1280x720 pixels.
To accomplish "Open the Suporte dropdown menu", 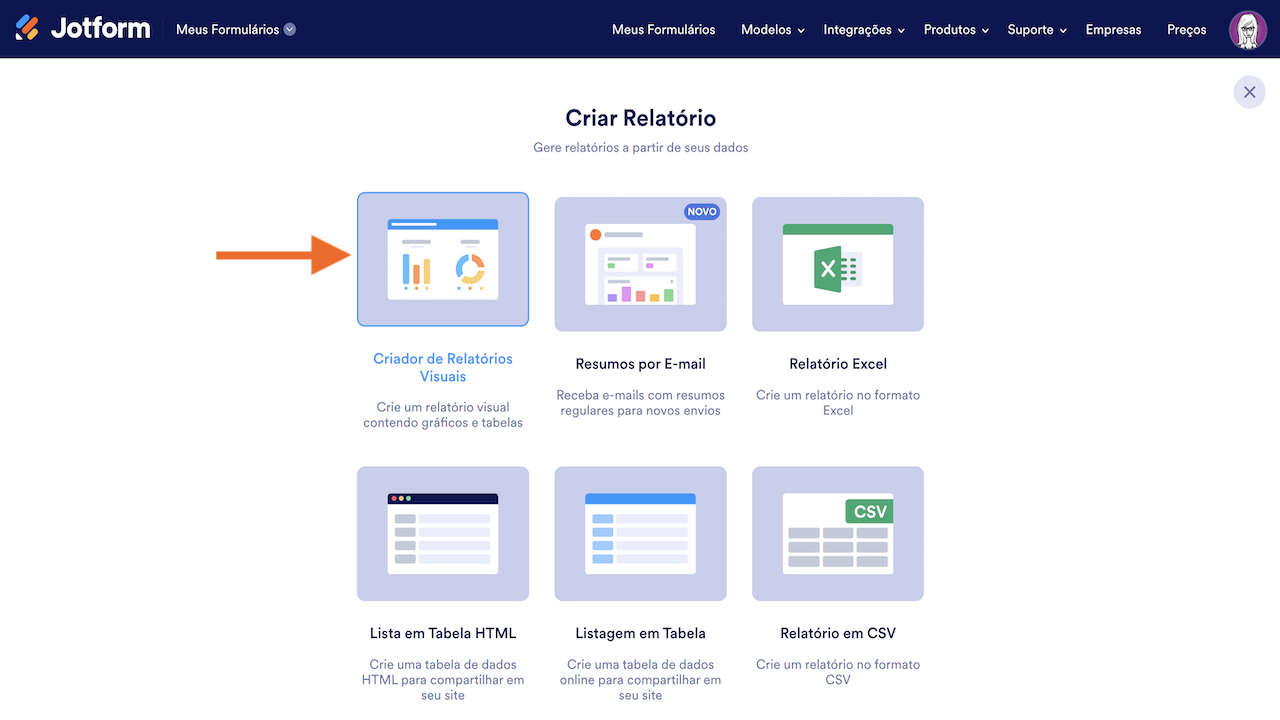I will (1037, 30).
